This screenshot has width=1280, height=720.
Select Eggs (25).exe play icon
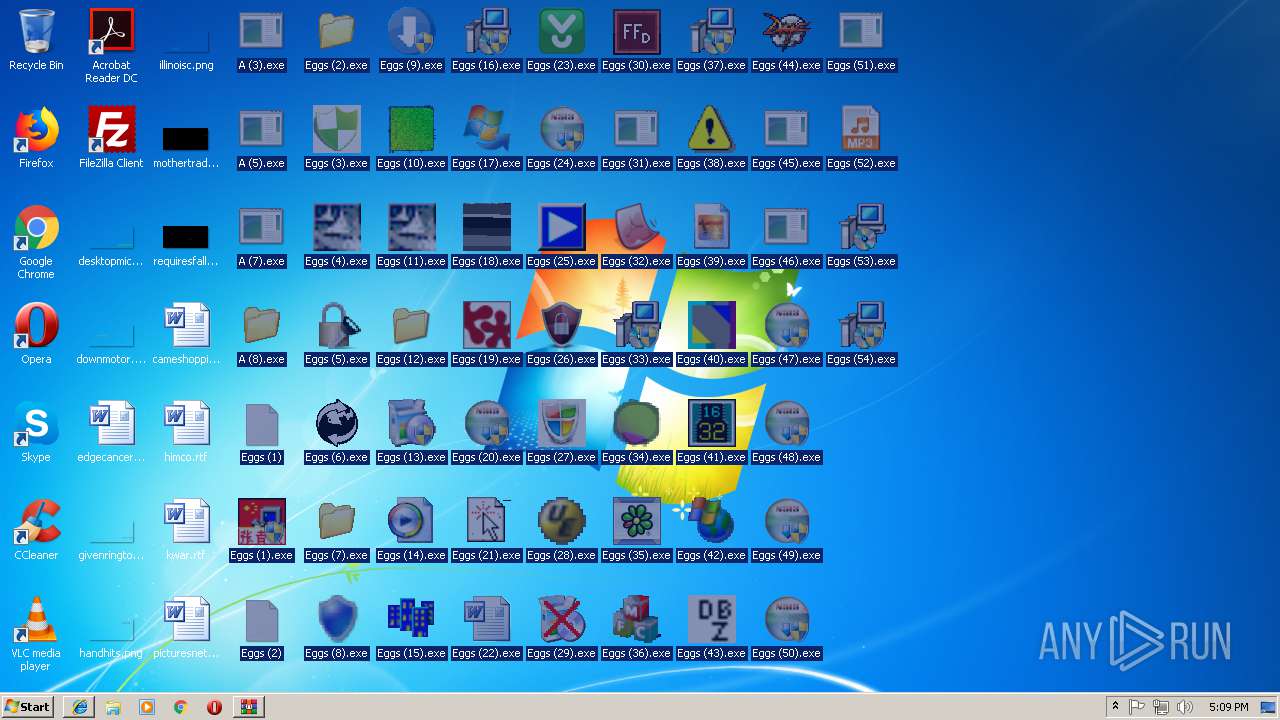point(561,228)
